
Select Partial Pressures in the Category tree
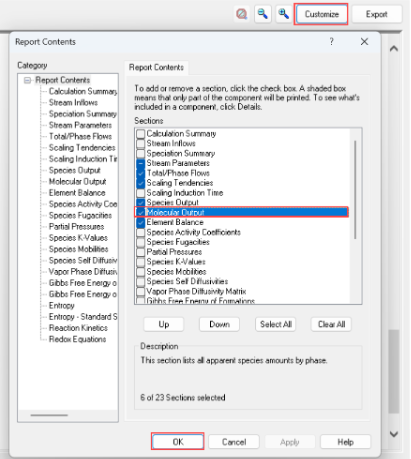point(76,227)
